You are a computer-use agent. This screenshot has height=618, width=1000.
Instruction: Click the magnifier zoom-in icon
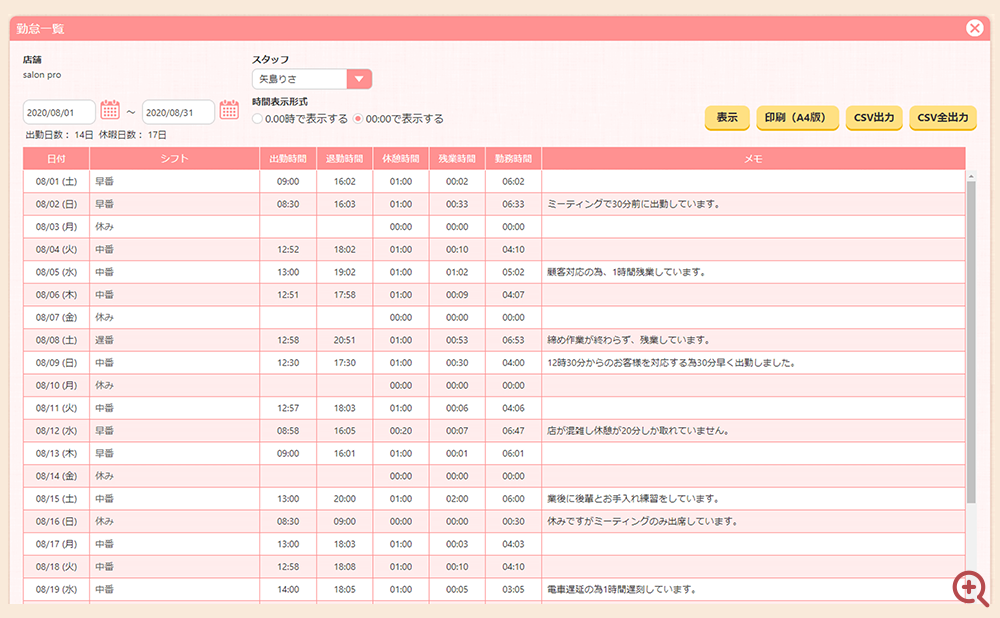971,587
